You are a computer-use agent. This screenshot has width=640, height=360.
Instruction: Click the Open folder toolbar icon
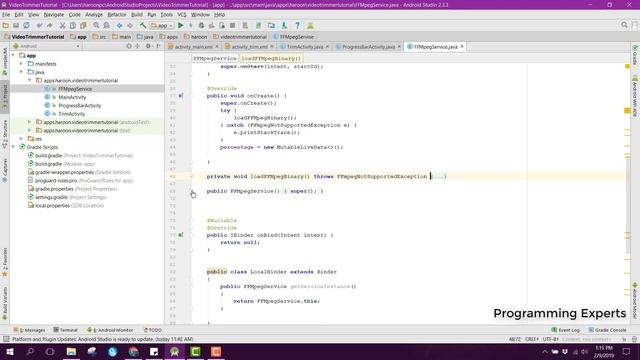coord(6,25)
